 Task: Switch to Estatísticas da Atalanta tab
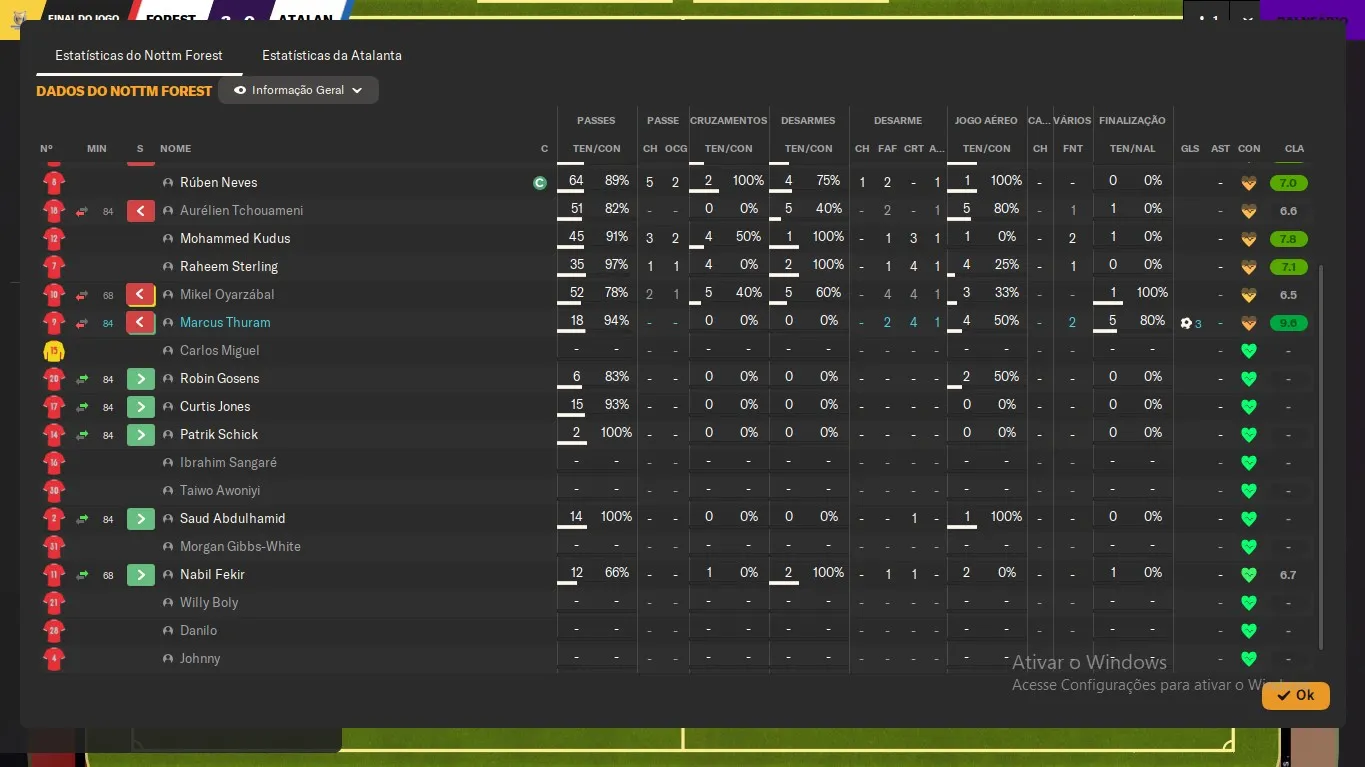[332, 56]
